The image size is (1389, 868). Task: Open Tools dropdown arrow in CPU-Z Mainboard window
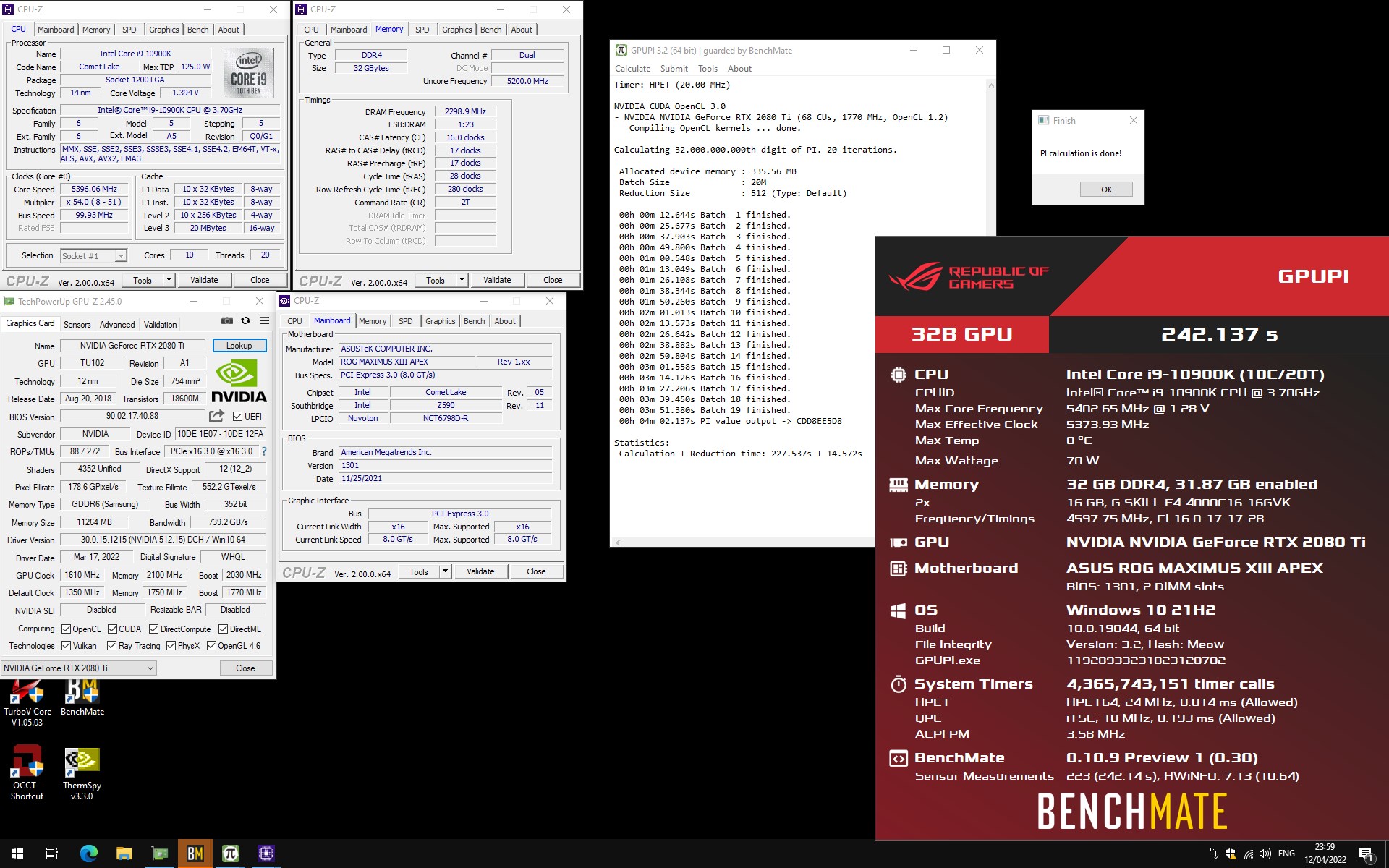point(446,572)
